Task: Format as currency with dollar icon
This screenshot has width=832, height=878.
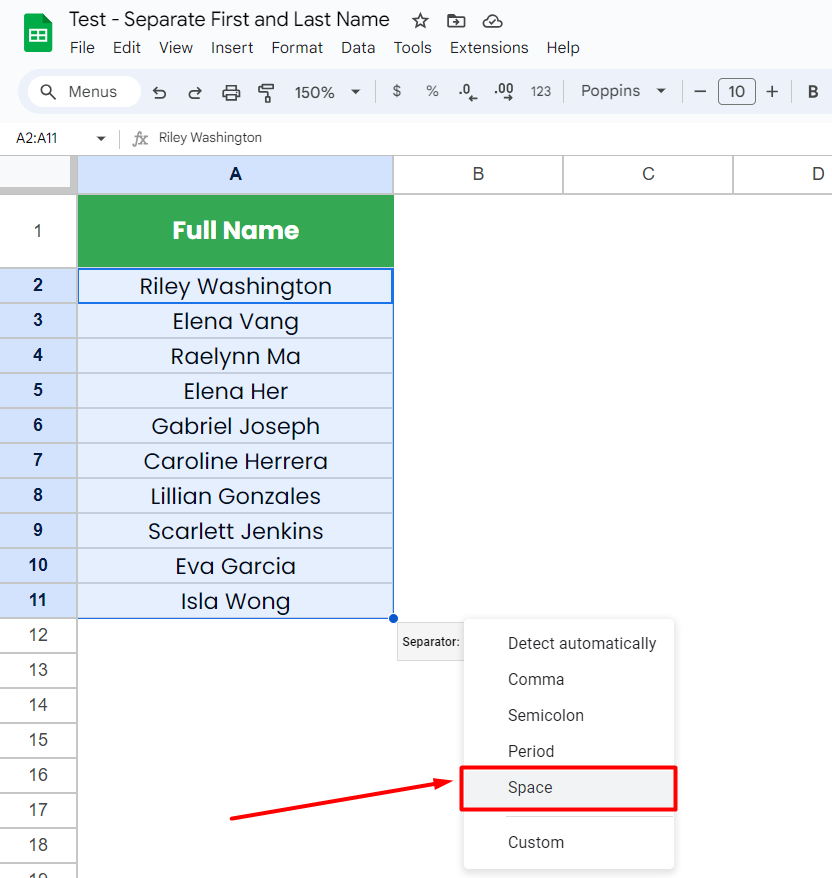Action: click(396, 91)
